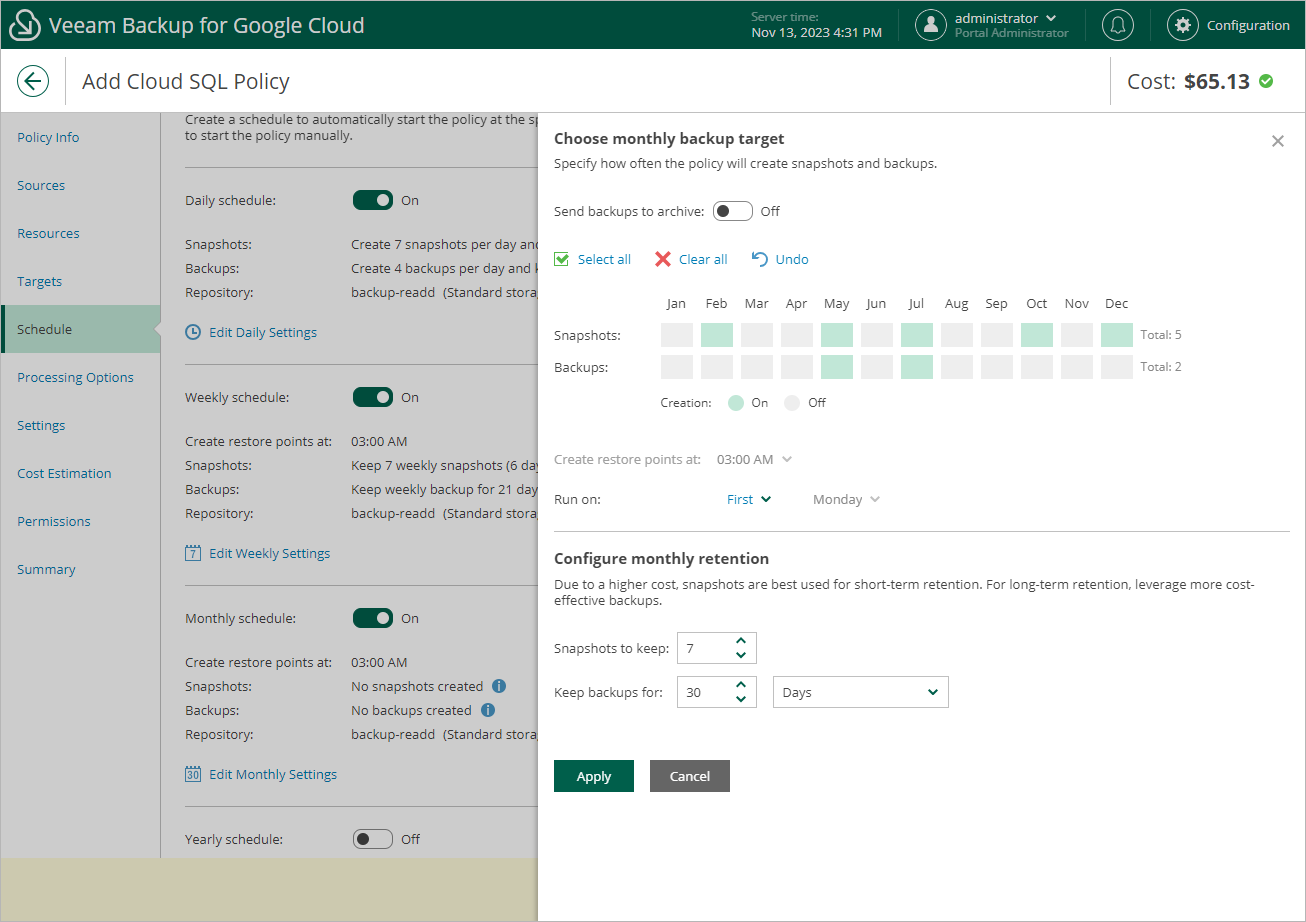Click Edit Weekly Settings link

269,553
